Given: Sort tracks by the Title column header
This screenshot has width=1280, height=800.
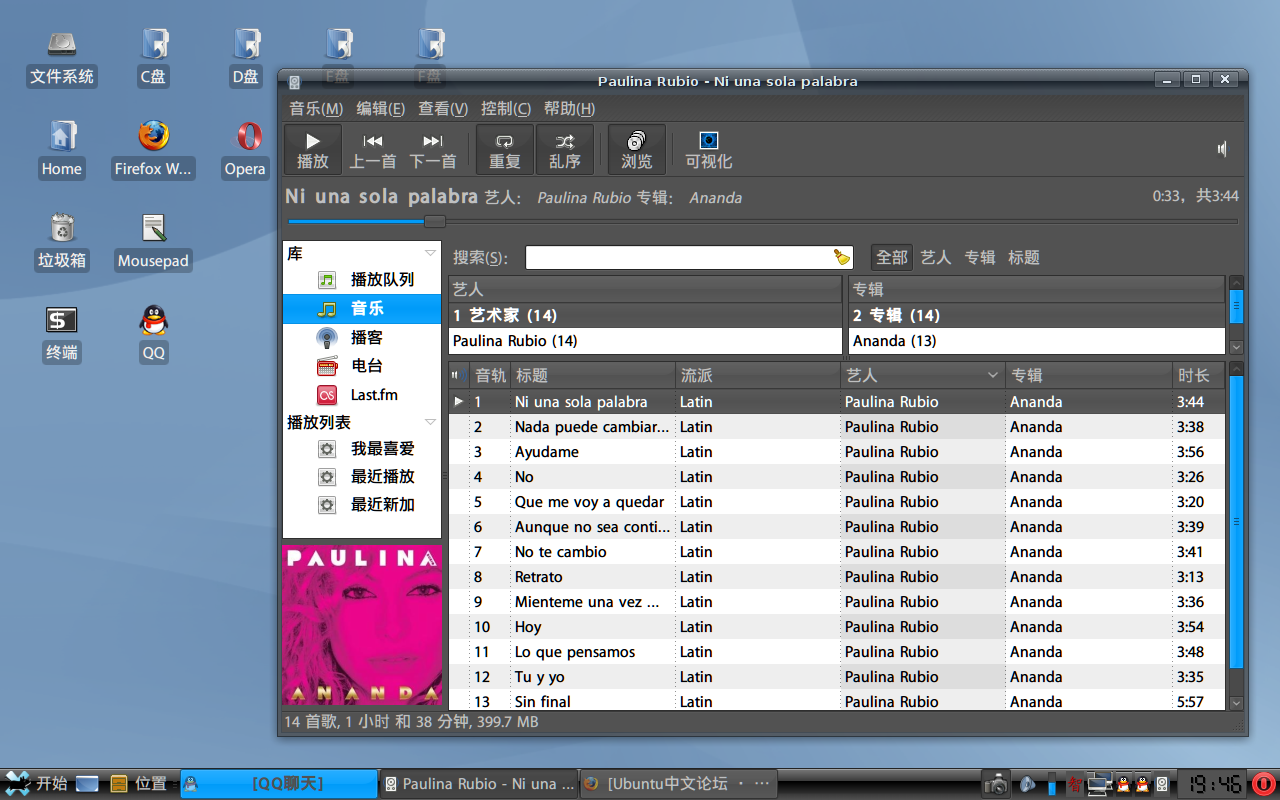Looking at the screenshot, I should (x=593, y=376).
